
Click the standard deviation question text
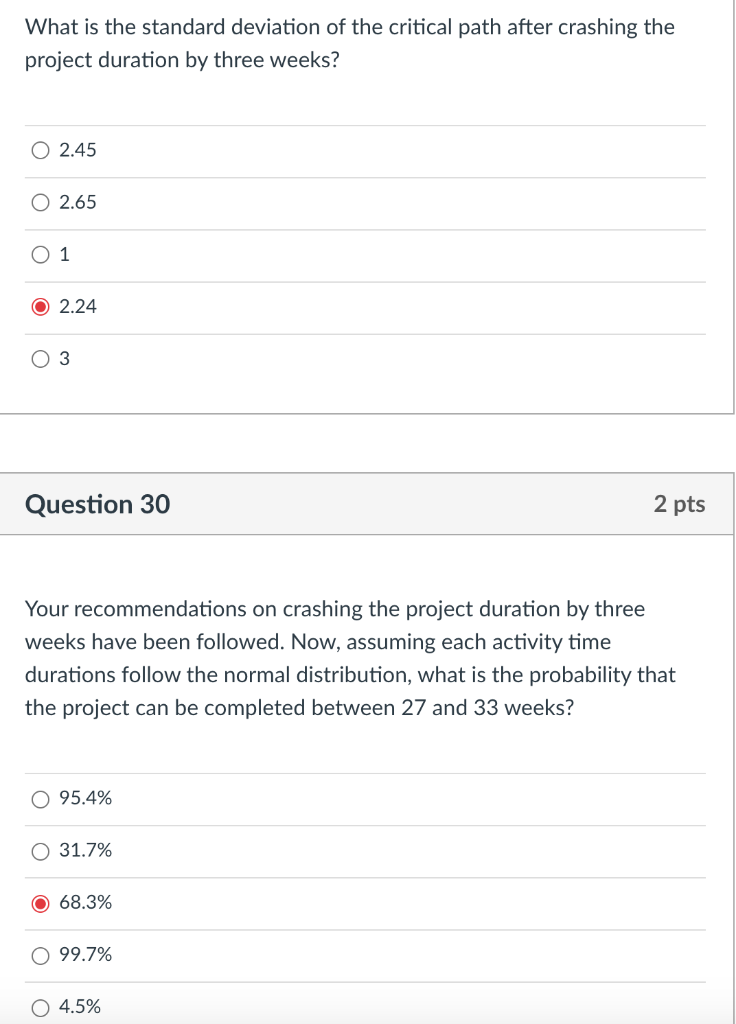(x=350, y=43)
